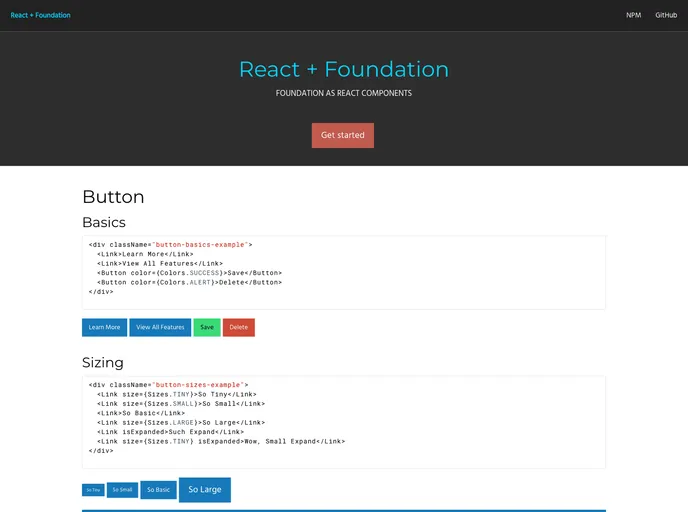Click the Get started button

[343, 135]
